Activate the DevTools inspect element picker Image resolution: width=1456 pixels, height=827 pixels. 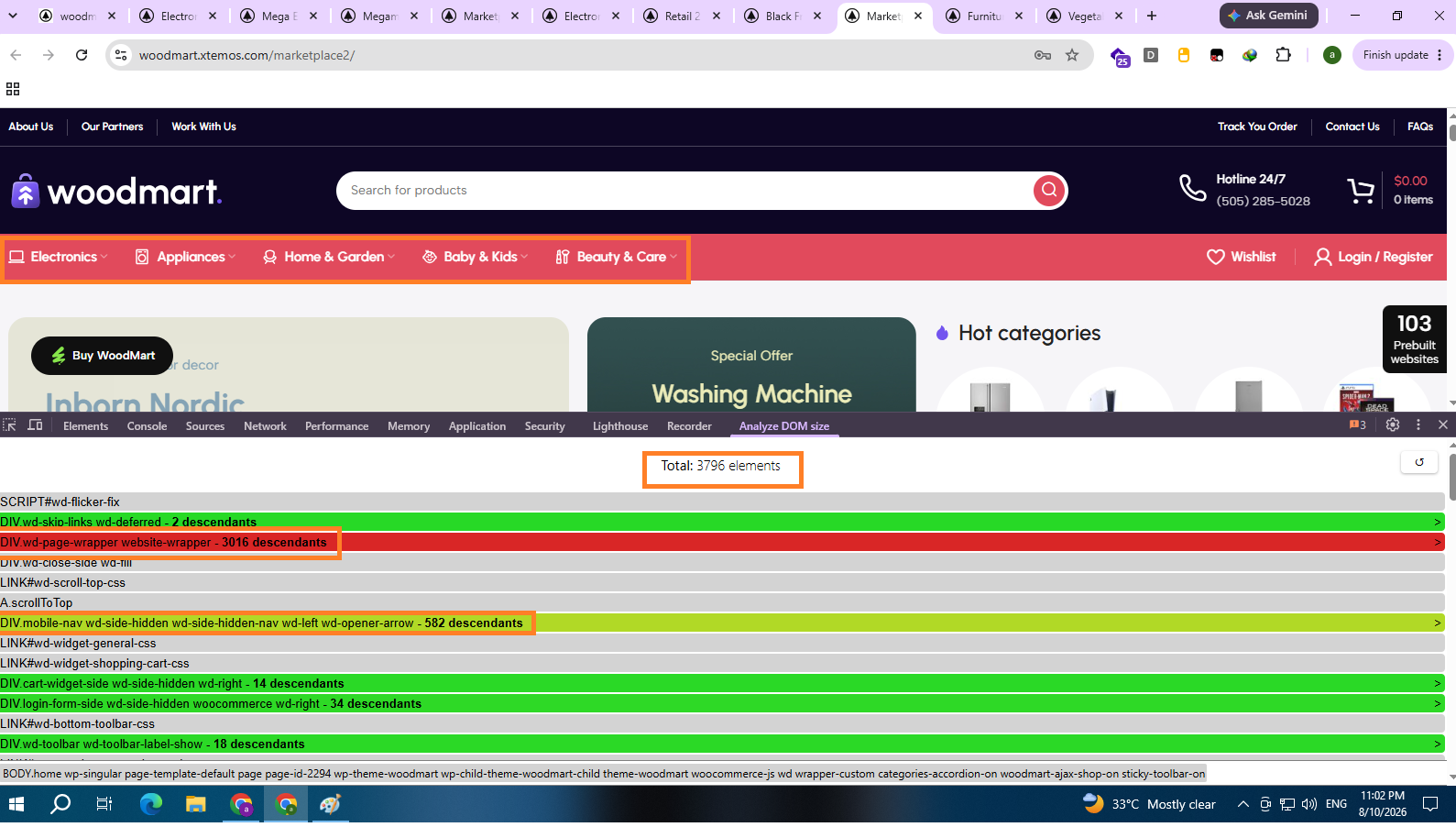coord(10,425)
